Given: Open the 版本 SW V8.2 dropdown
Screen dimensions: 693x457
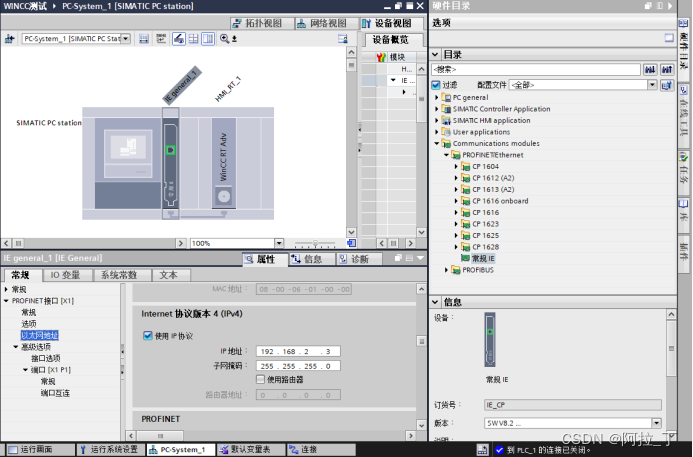Looking at the screenshot, I should click(657, 423).
